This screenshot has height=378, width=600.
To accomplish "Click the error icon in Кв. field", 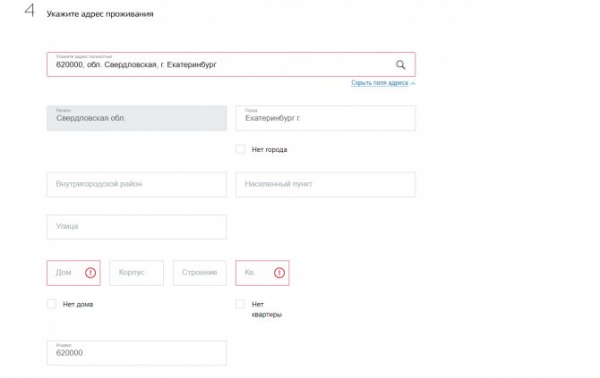I will (x=279, y=273).
